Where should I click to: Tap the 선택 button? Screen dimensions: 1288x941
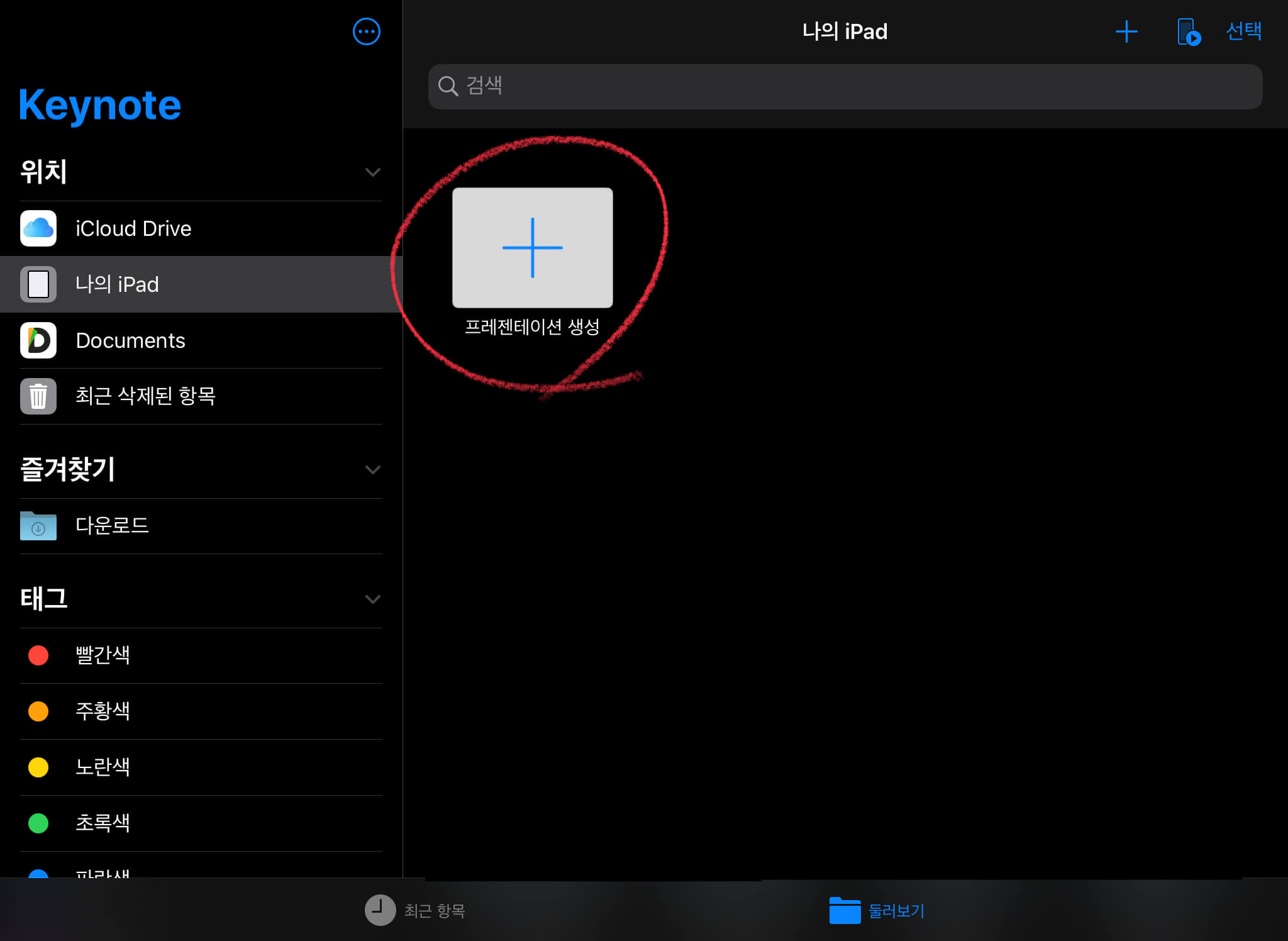pyautogui.click(x=1243, y=31)
